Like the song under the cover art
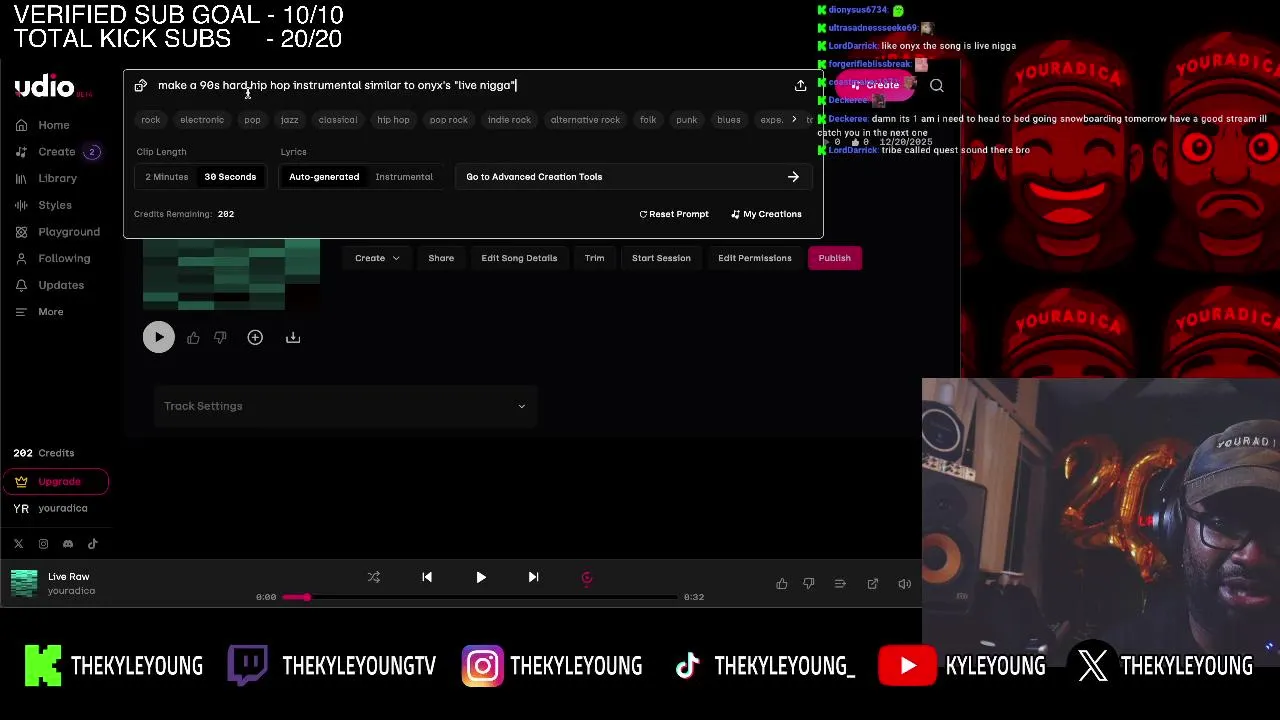This screenshot has width=1280, height=720. click(193, 338)
